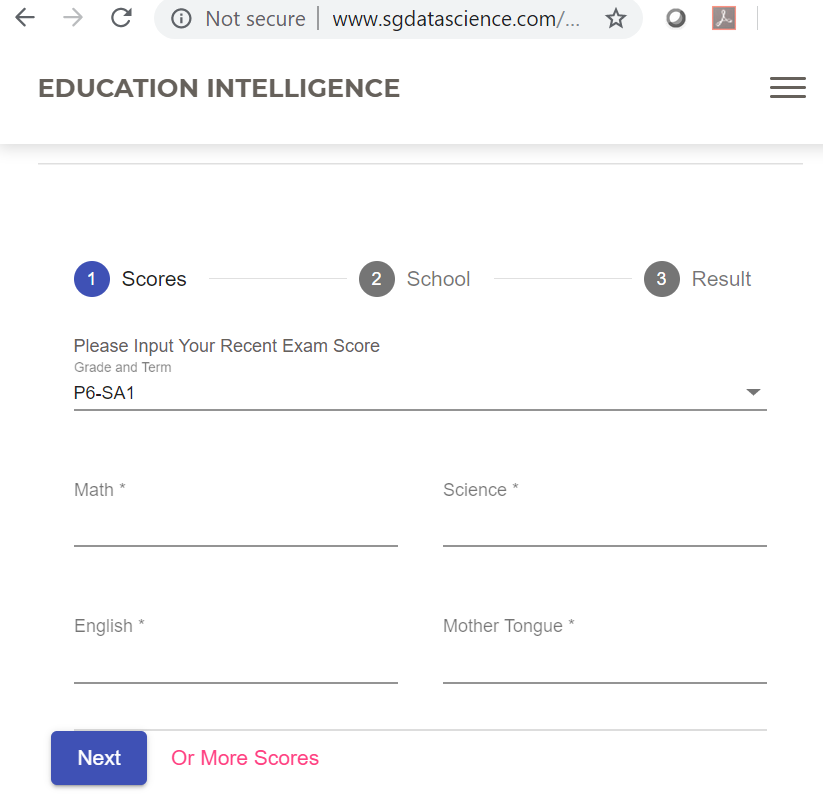Open the hamburger navigation menu
Viewport: 823px width, 809px height.
[787, 88]
